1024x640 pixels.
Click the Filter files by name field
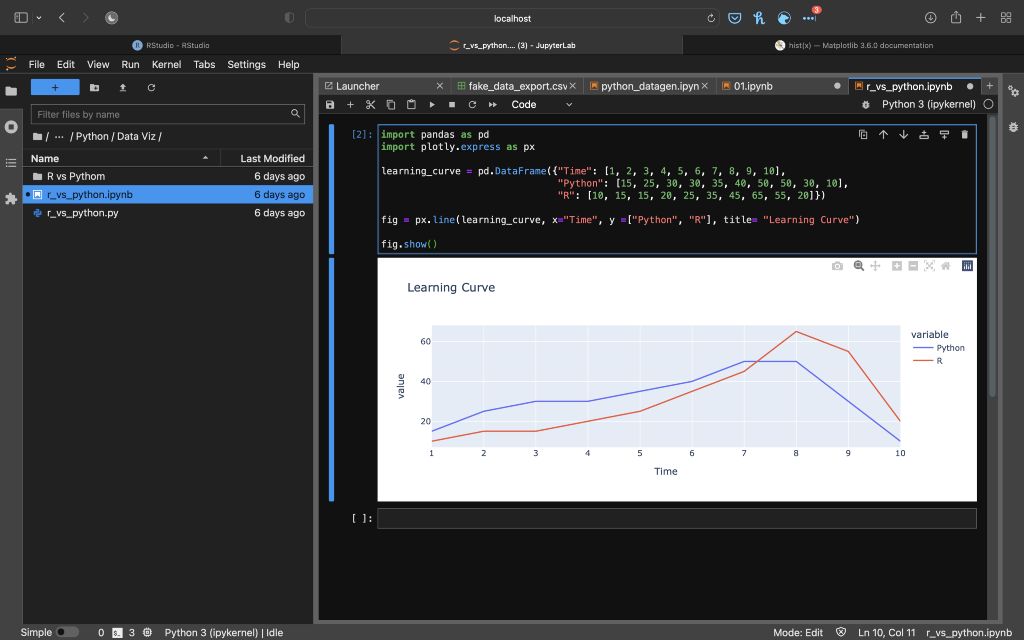pyautogui.click(x=167, y=114)
